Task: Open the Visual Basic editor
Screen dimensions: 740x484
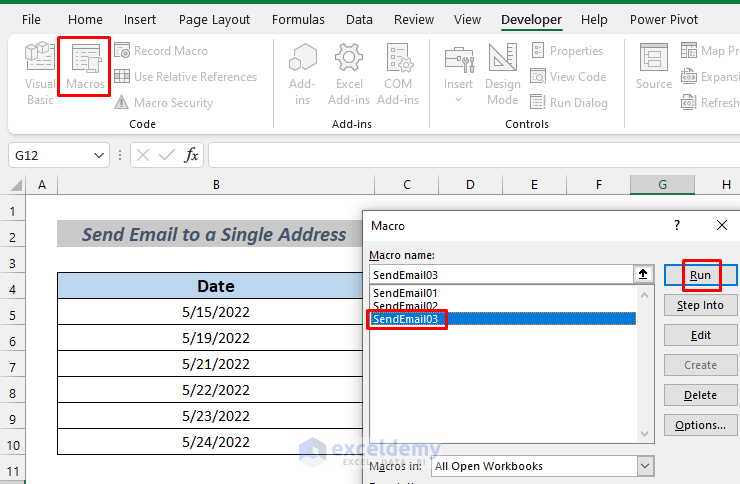Action: [x=40, y=73]
